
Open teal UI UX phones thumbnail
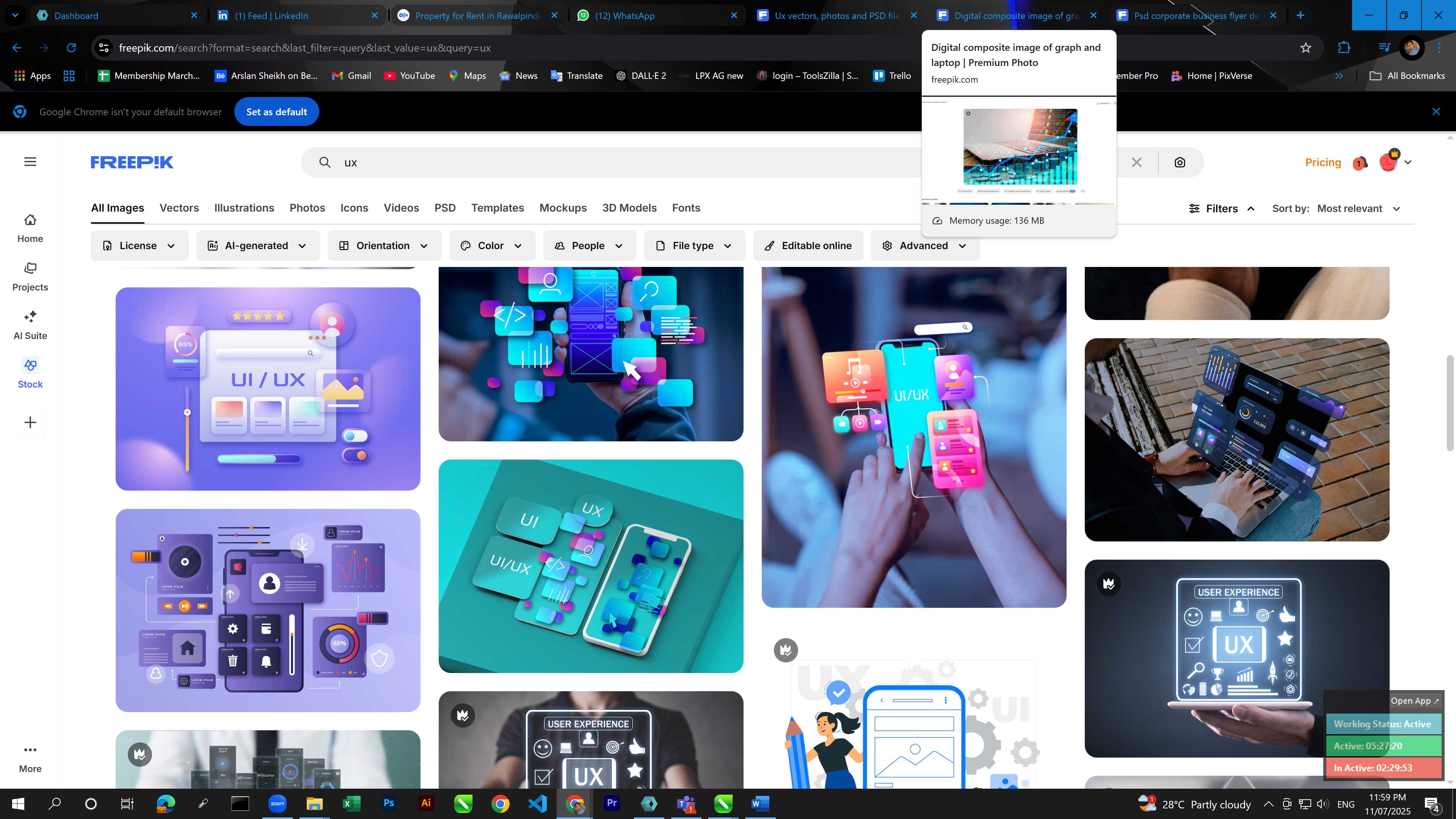(x=591, y=566)
